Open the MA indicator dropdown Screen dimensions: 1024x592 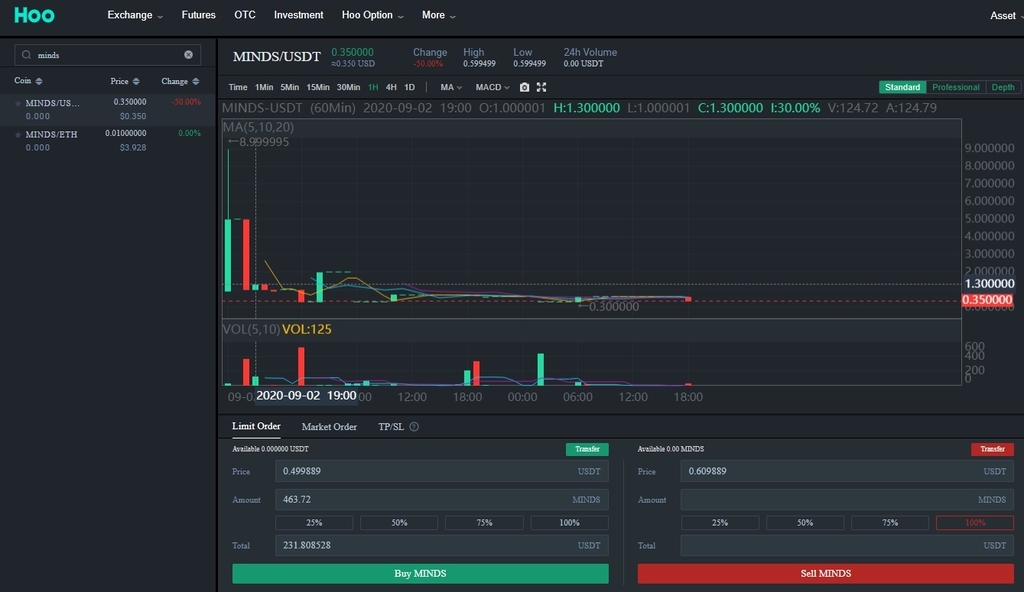(451, 88)
